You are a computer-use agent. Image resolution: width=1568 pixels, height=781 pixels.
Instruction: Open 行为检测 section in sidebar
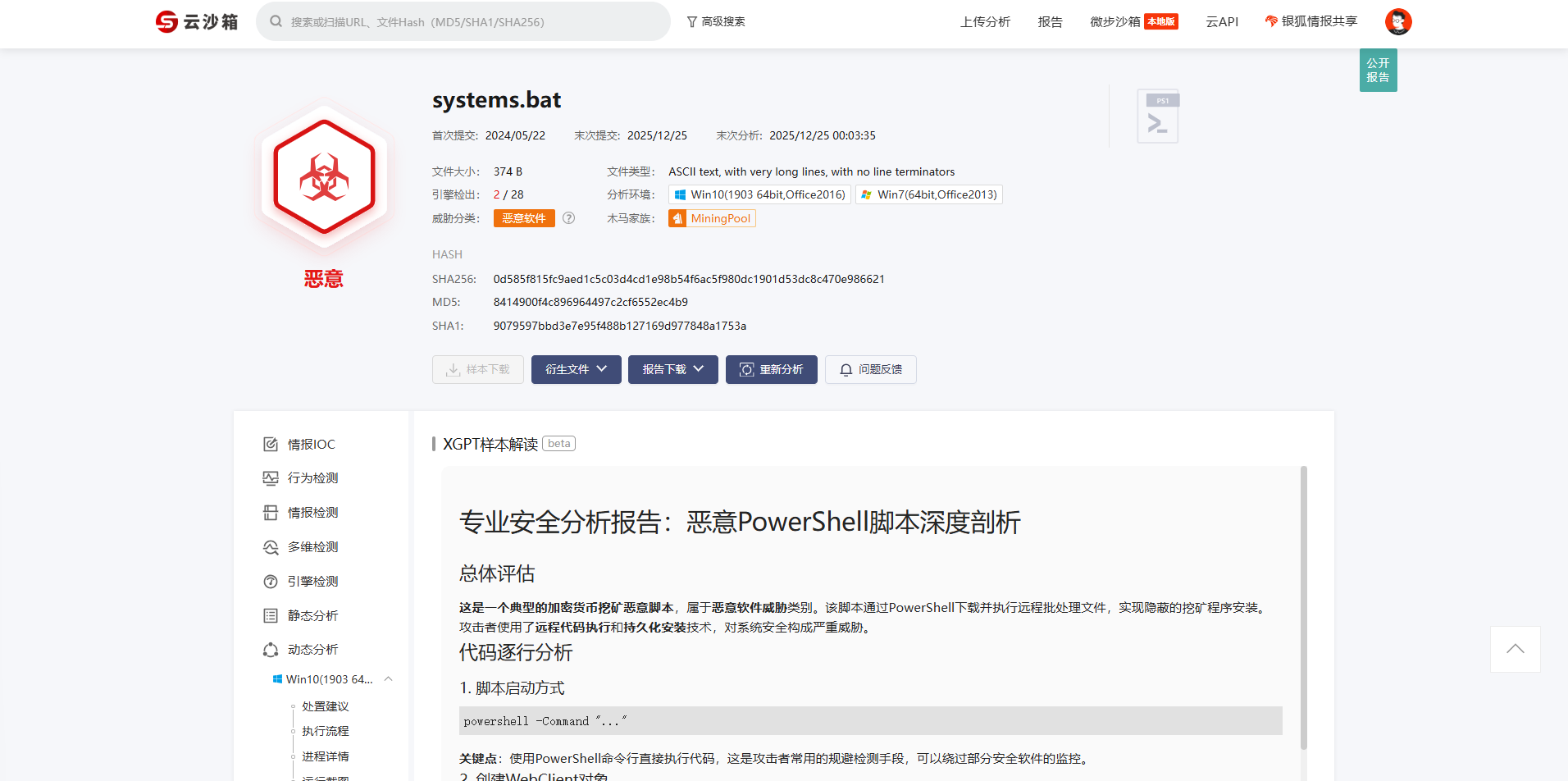tap(312, 478)
